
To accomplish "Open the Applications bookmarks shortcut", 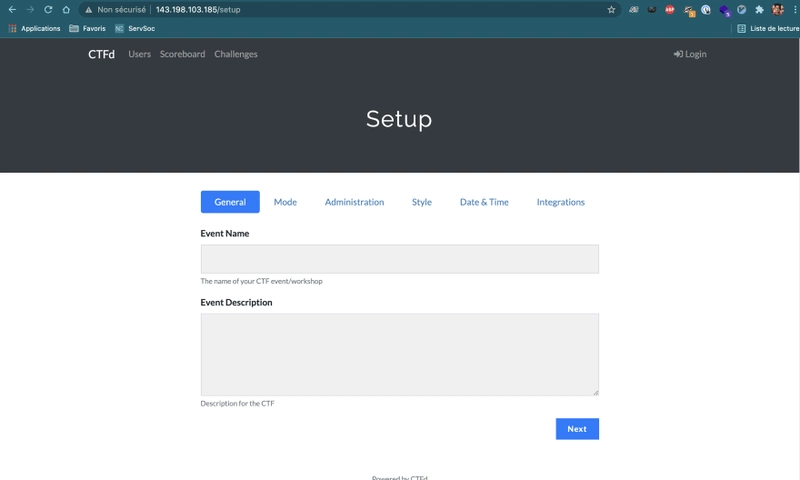I will point(34,28).
